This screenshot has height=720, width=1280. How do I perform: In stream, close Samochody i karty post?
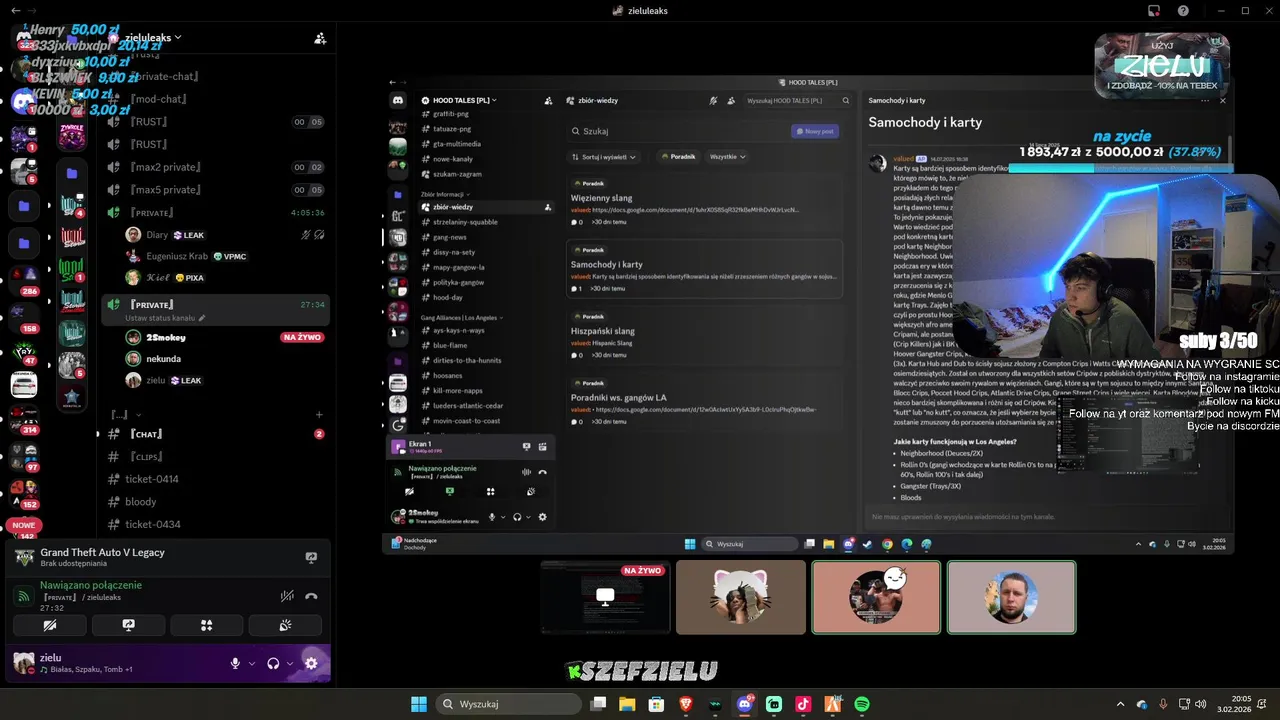click(1222, 100)
